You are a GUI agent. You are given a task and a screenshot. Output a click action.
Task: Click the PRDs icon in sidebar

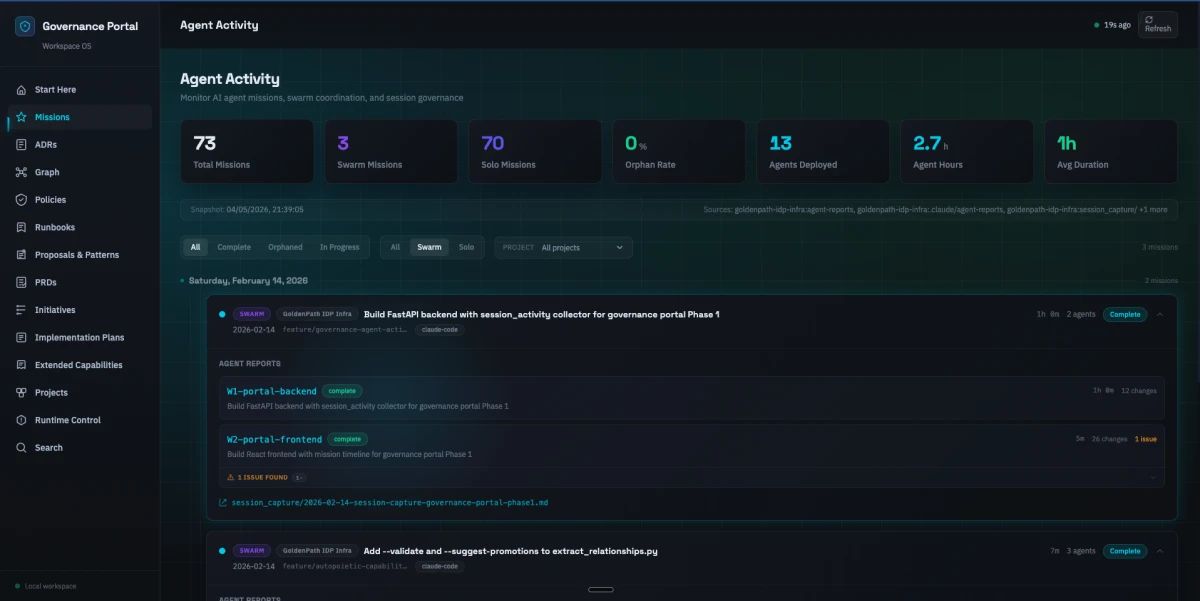(x=21, y=282)
